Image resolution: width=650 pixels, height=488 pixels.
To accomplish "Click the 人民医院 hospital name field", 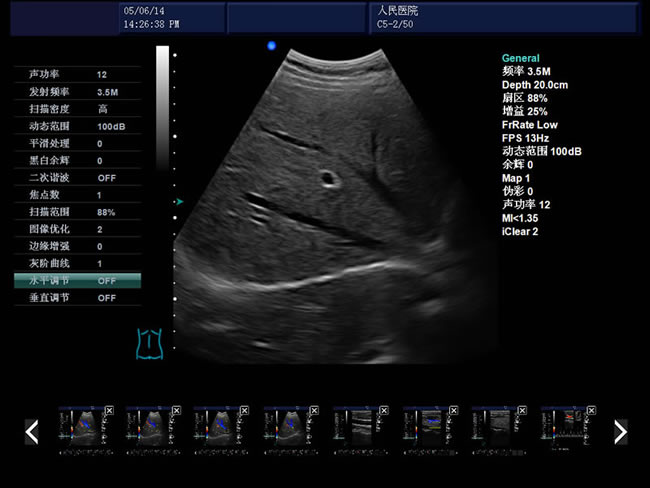I will (396, 10).
